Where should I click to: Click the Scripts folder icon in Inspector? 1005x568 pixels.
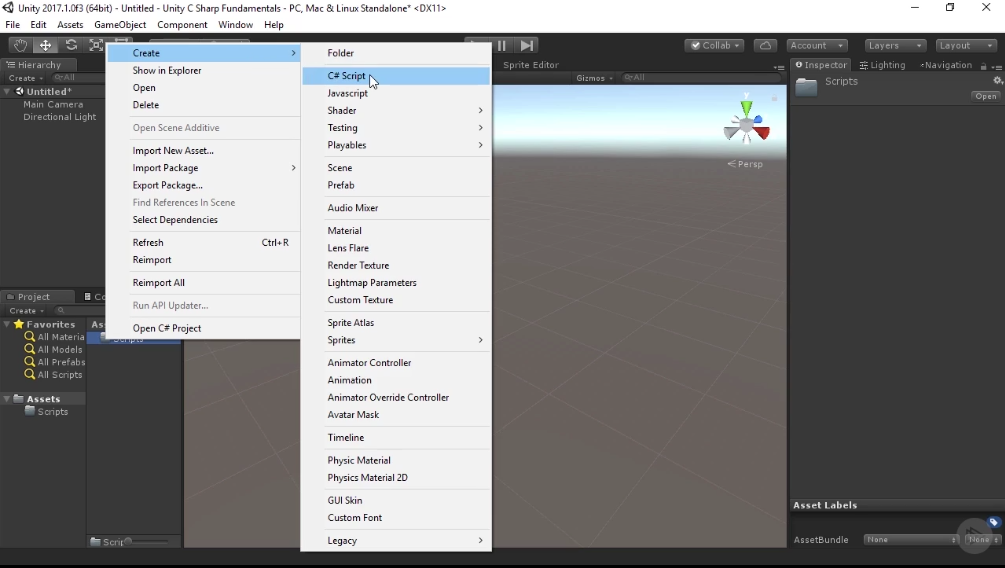point(806,87)
